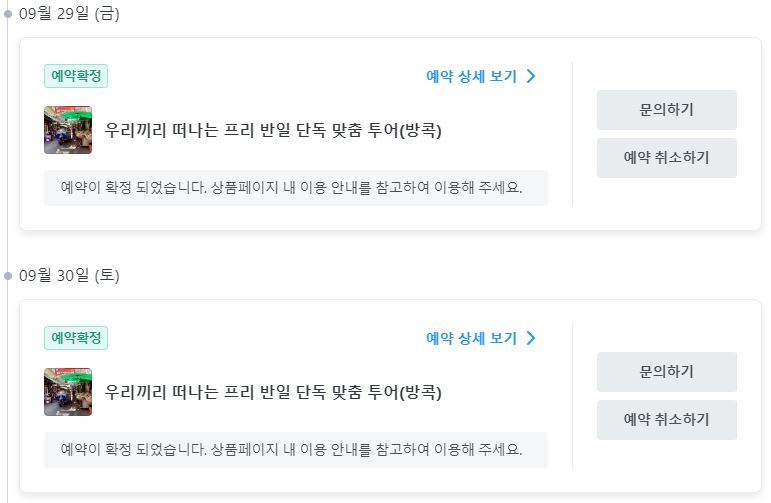Click 예약확정 badge in the 09월 30일 card
The image size is (771, 503).
point(76,338)
